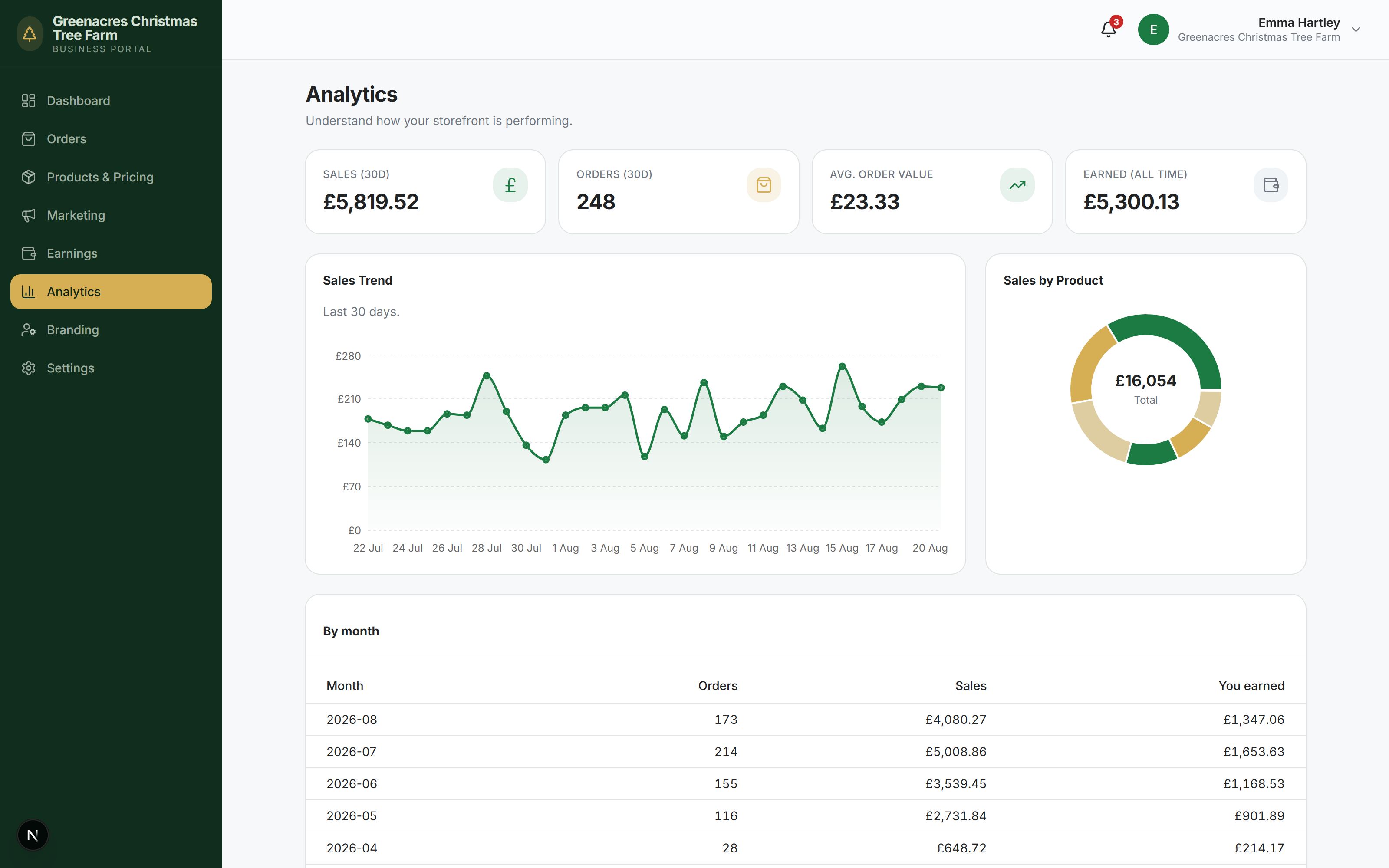
Task: Click the 2026-07 month row
Action: coord(805,751)
